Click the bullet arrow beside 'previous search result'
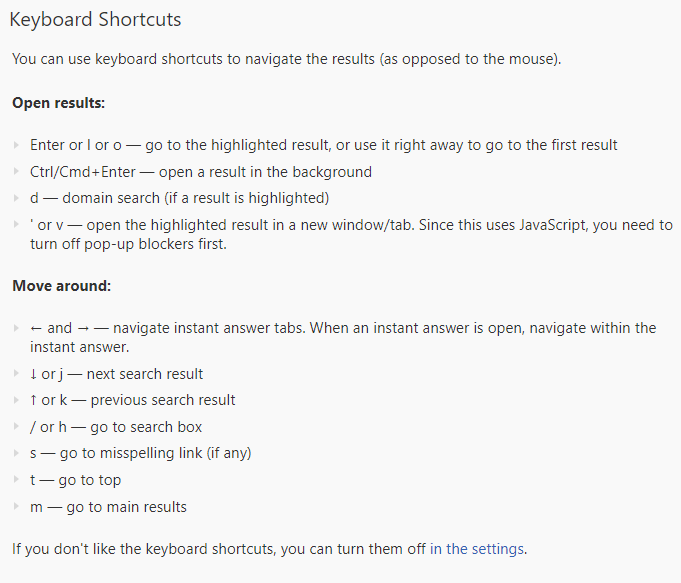 (17, 400)
